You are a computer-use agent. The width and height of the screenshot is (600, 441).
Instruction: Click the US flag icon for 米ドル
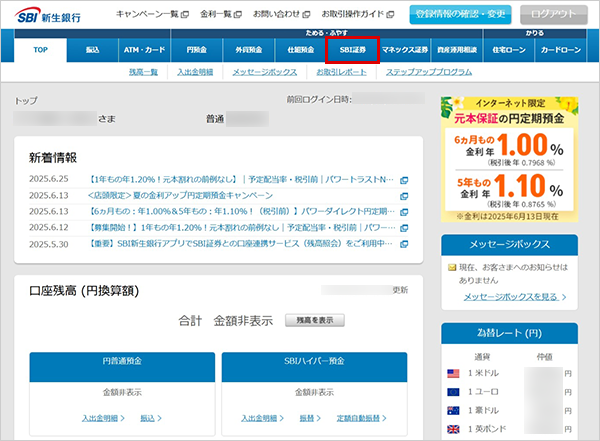453,373
